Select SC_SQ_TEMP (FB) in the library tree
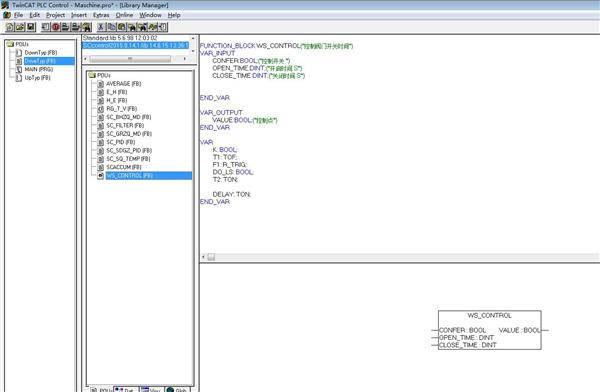 [x=128, y=158]
